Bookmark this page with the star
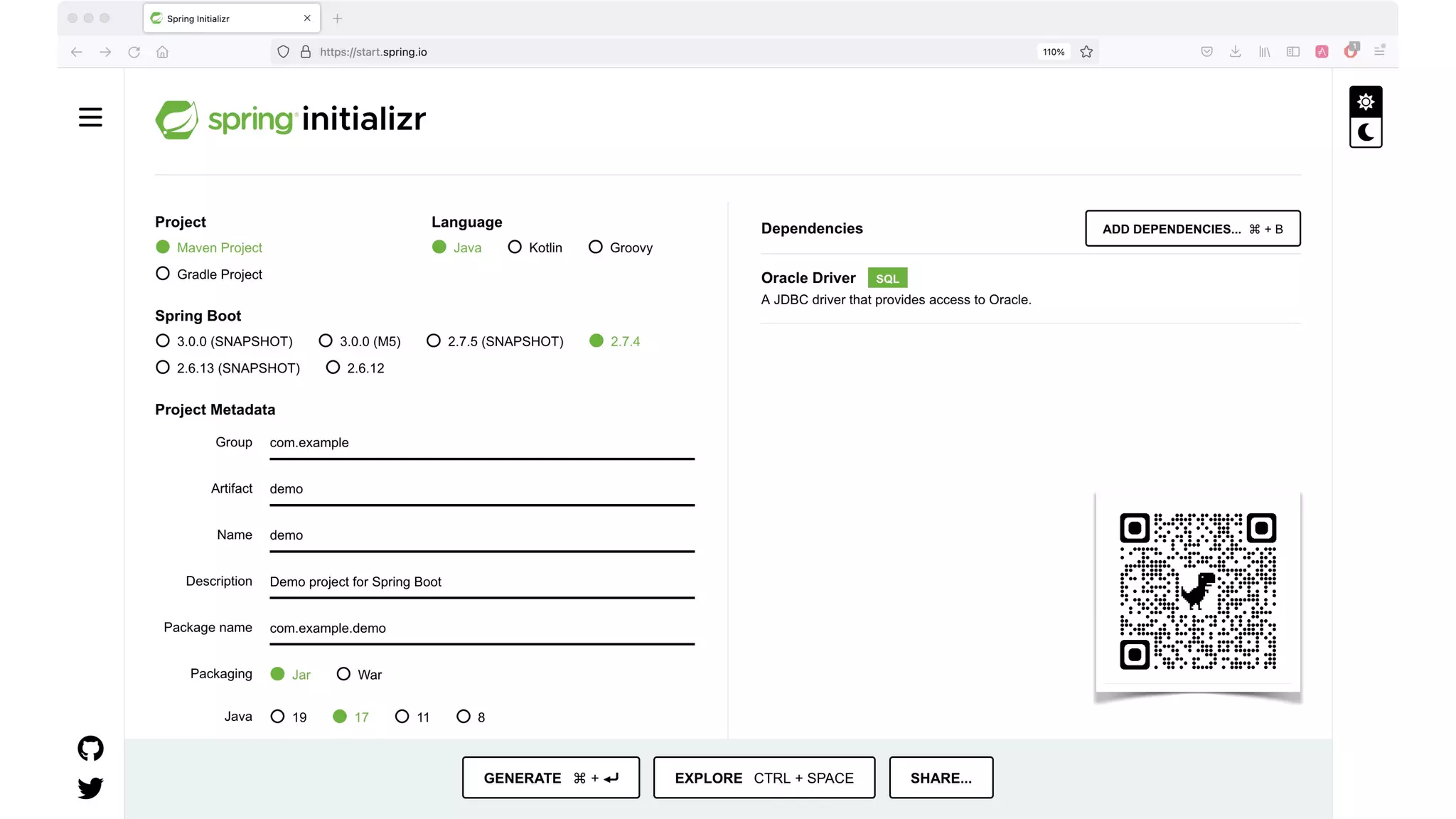The image size is (1456, 819). pyautogui.click(x=1086, y=52)
